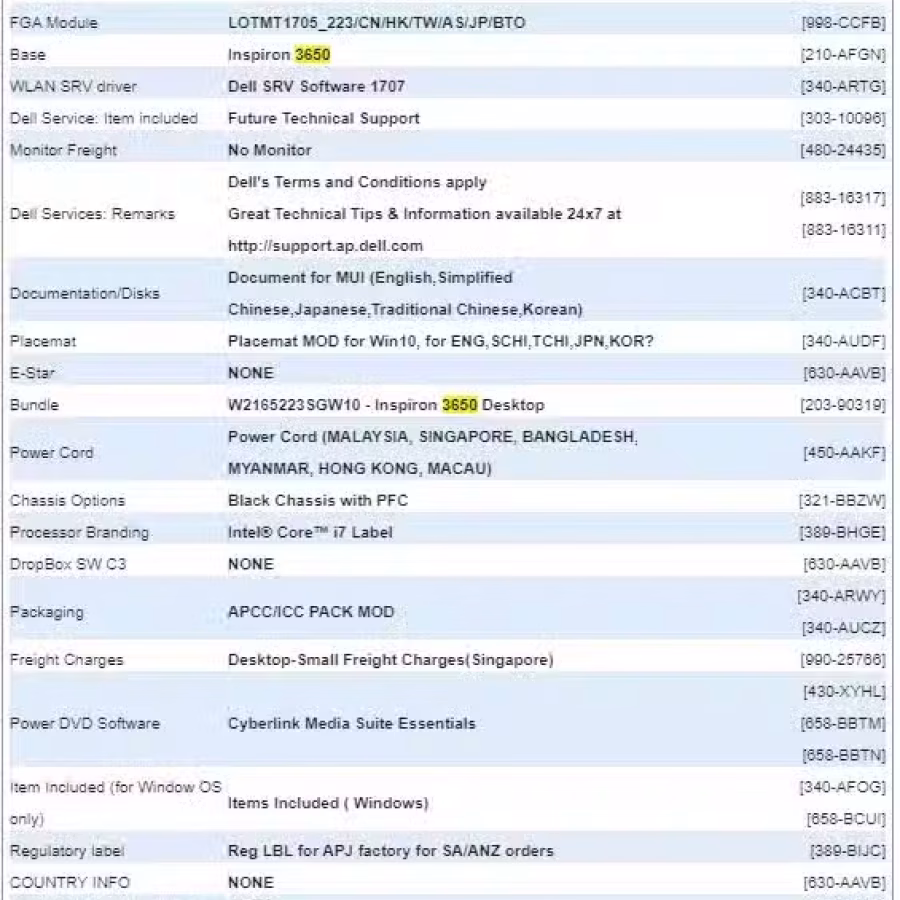Image resolution: width=900 pixels, height=900 pixels.
Task: Select the 'Monitor Freight' label
Action: pyautogui.click(x=63, y=150)
